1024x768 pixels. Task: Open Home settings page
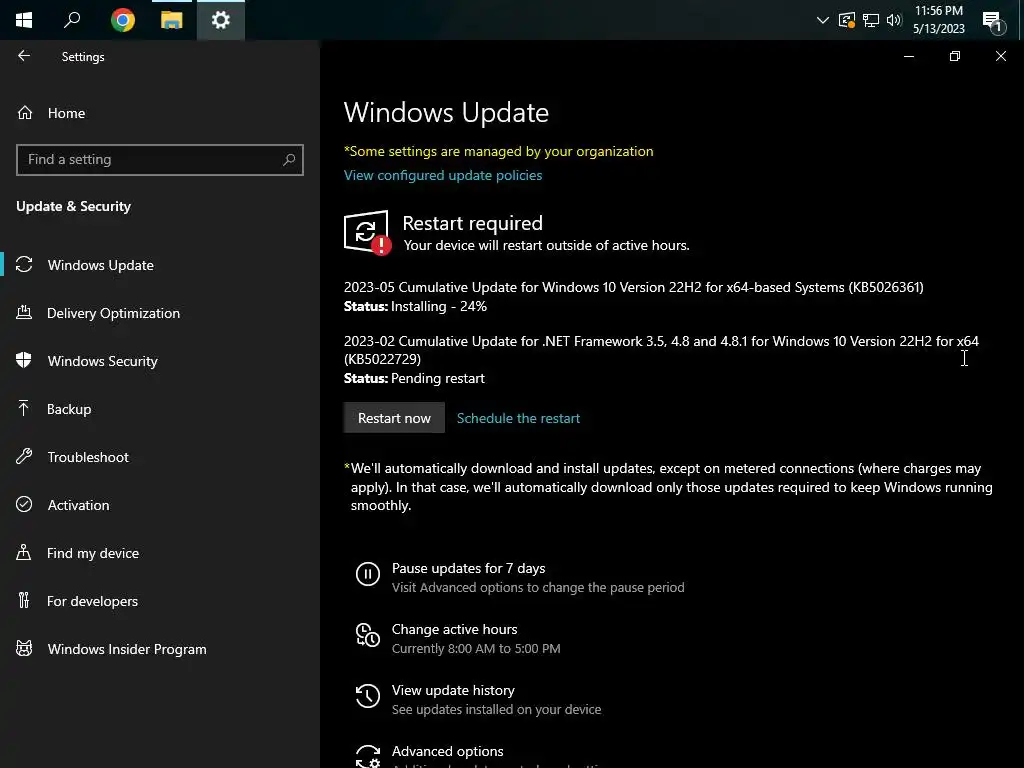pos(66,113)
